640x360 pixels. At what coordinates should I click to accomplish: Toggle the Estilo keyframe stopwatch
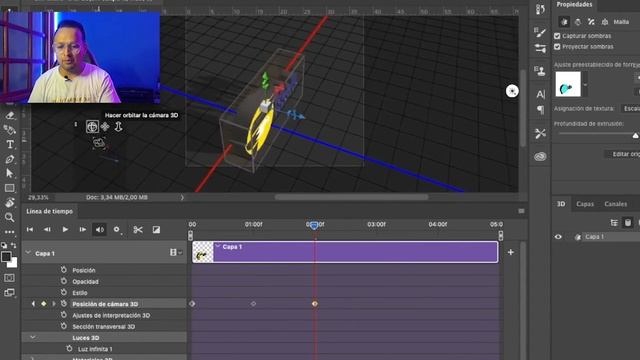tap(64, 292)
